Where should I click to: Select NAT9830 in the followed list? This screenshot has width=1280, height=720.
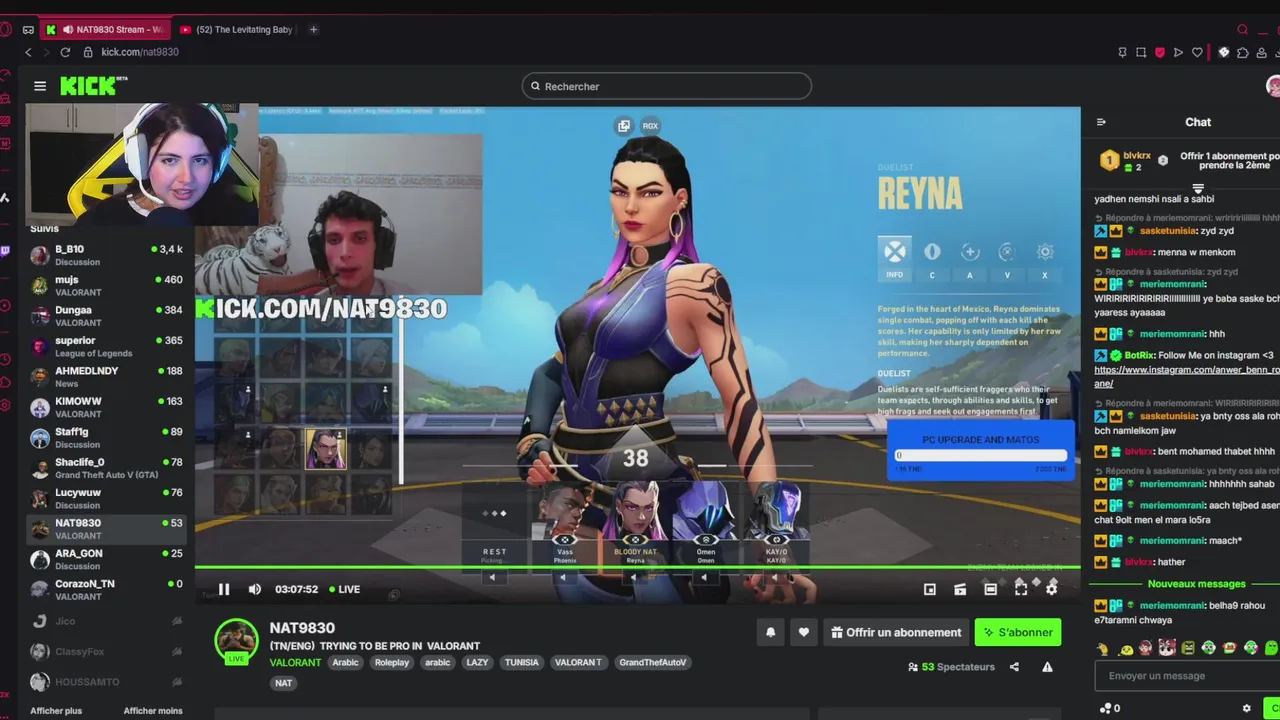[106, 529]
